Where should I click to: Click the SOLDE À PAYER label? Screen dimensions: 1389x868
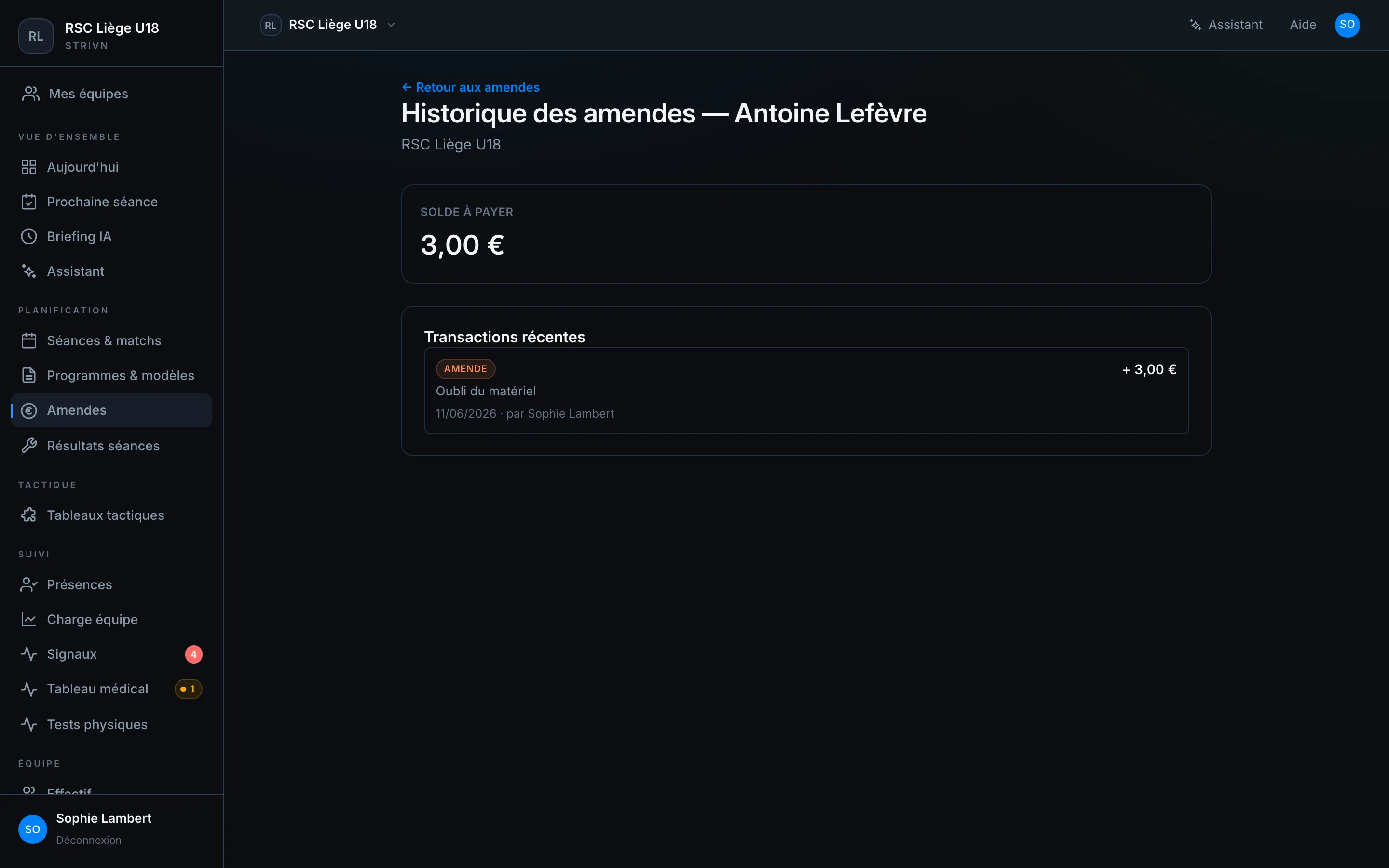[467, 212]
